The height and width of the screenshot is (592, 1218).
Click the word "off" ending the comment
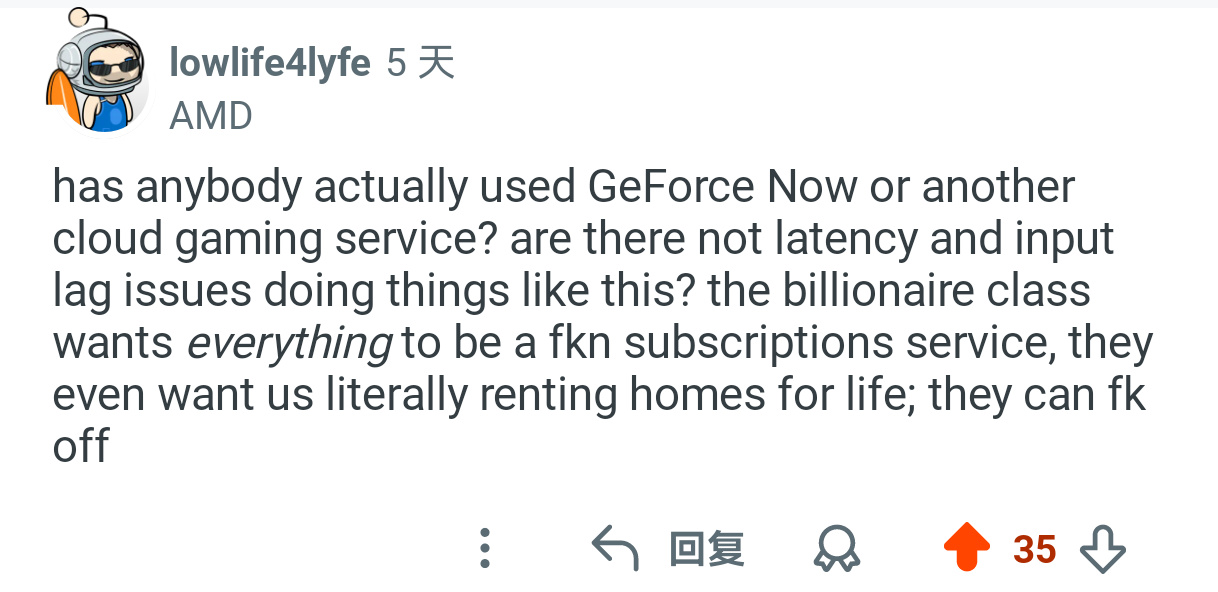pyautogui.click(x=80, y=446)
